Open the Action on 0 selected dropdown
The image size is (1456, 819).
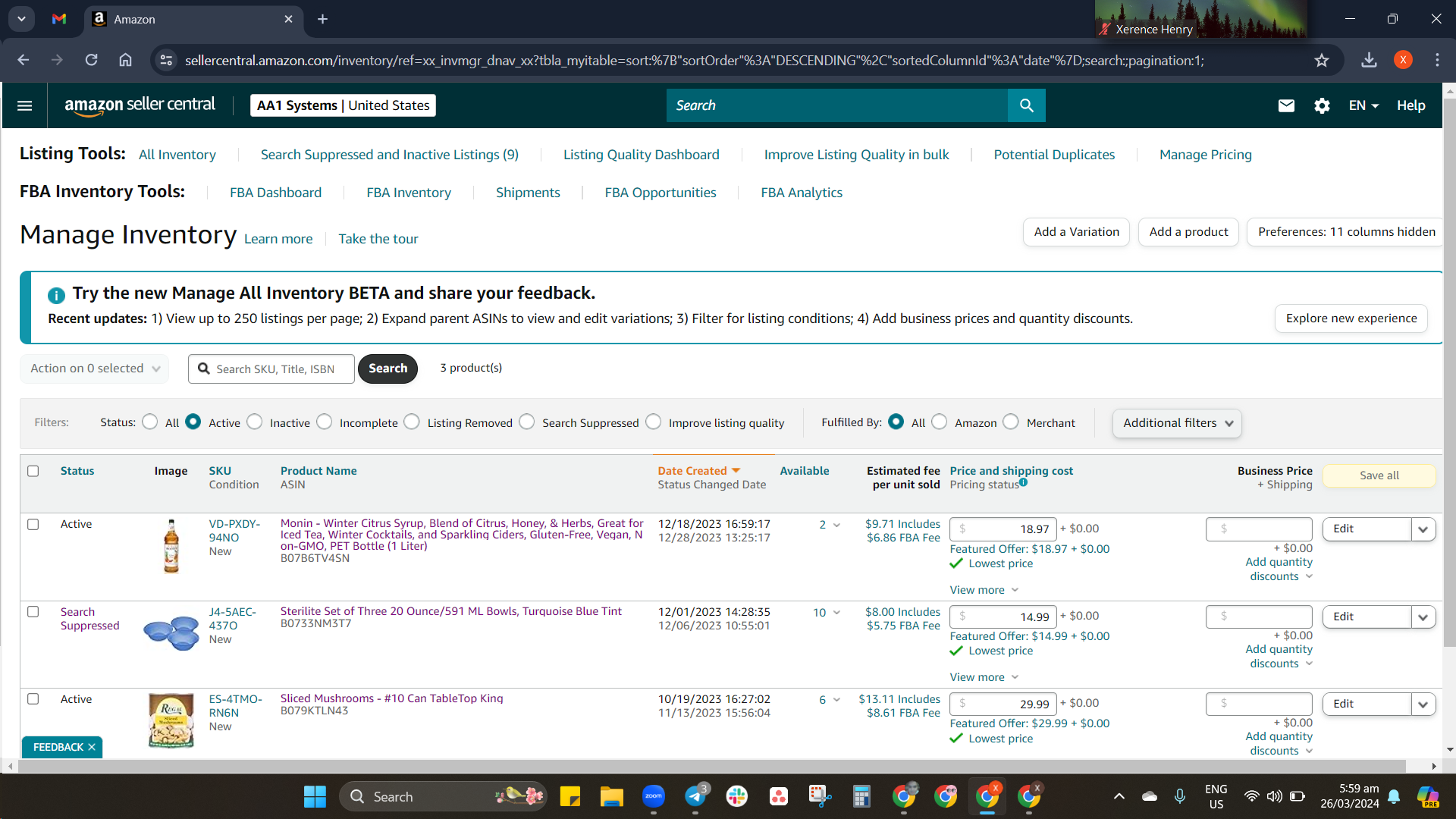pos(95,369)
